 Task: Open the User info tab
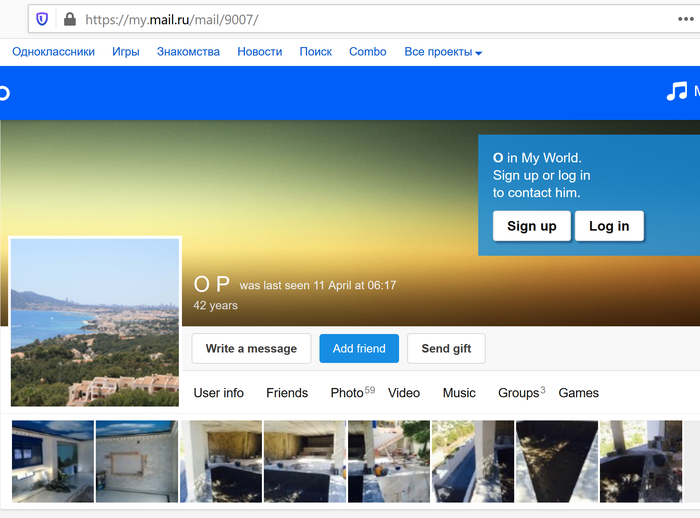[219, 393]
